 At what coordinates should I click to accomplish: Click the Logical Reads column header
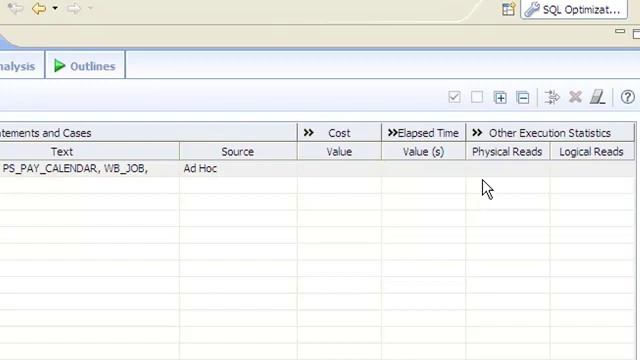(x=591, y=152)
